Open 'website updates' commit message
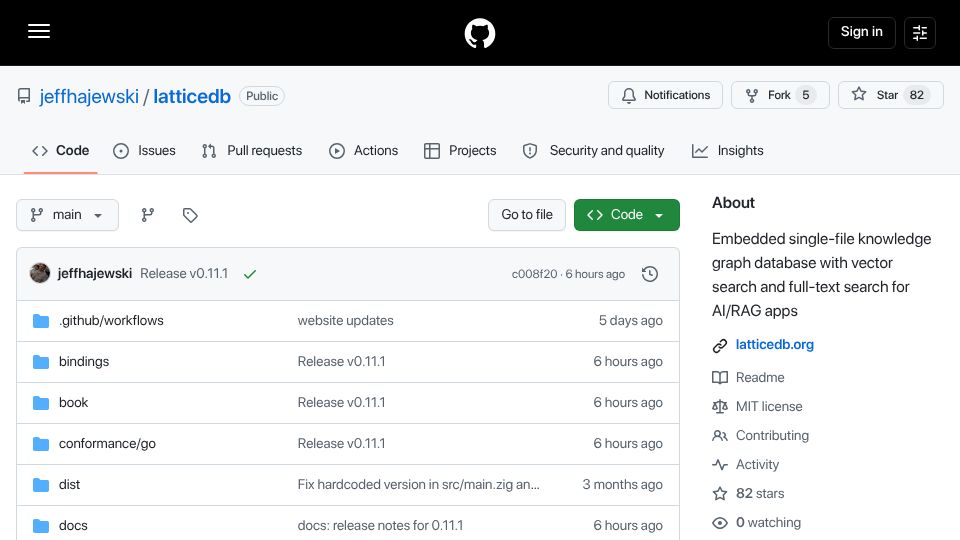Viewport: 960px width, 540px height. (x=345, y=320)
